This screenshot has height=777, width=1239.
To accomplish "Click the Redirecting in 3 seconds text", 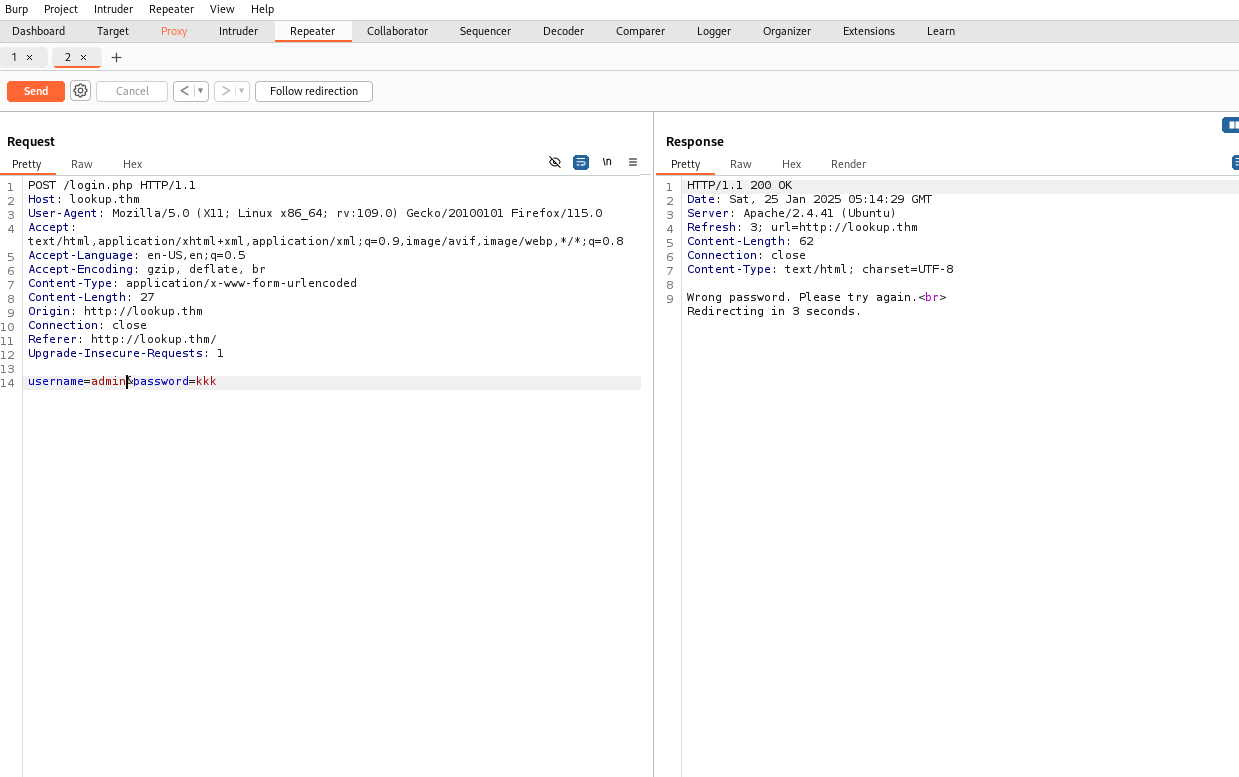I will coord(774,312).
